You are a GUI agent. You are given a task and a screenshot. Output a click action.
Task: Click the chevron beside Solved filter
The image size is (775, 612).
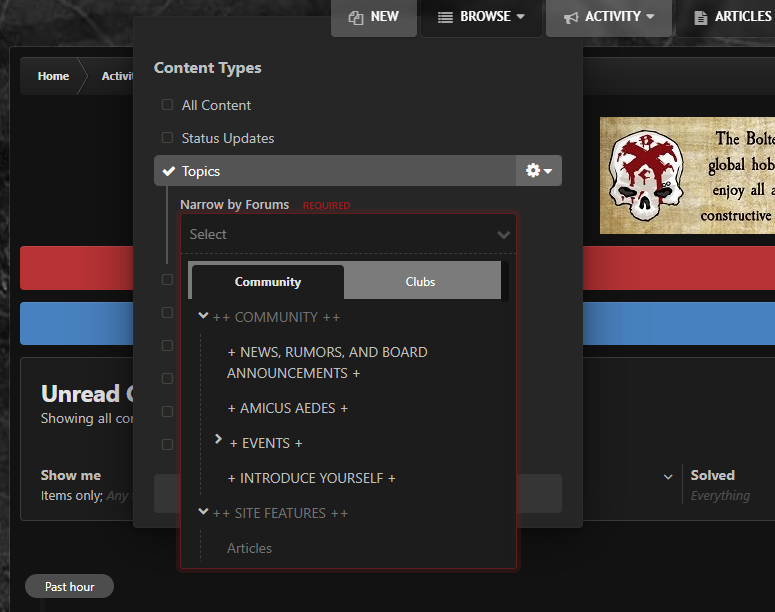tap(668, 477)
